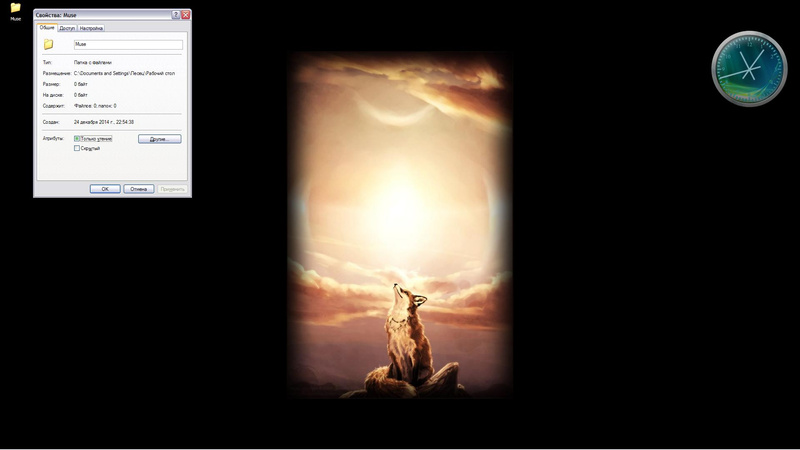Click the folder name field containing Muse

click(128, 44)
